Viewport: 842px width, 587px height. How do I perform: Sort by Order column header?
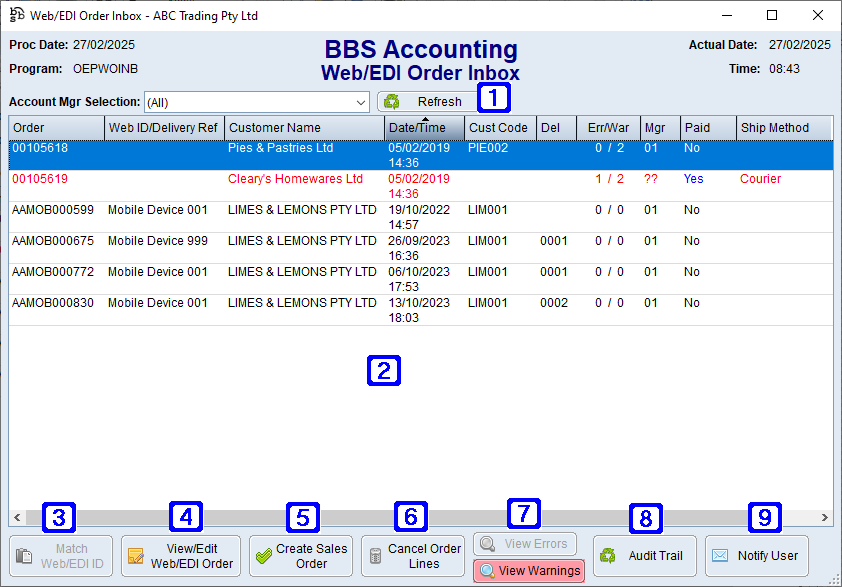coord(56,128)
